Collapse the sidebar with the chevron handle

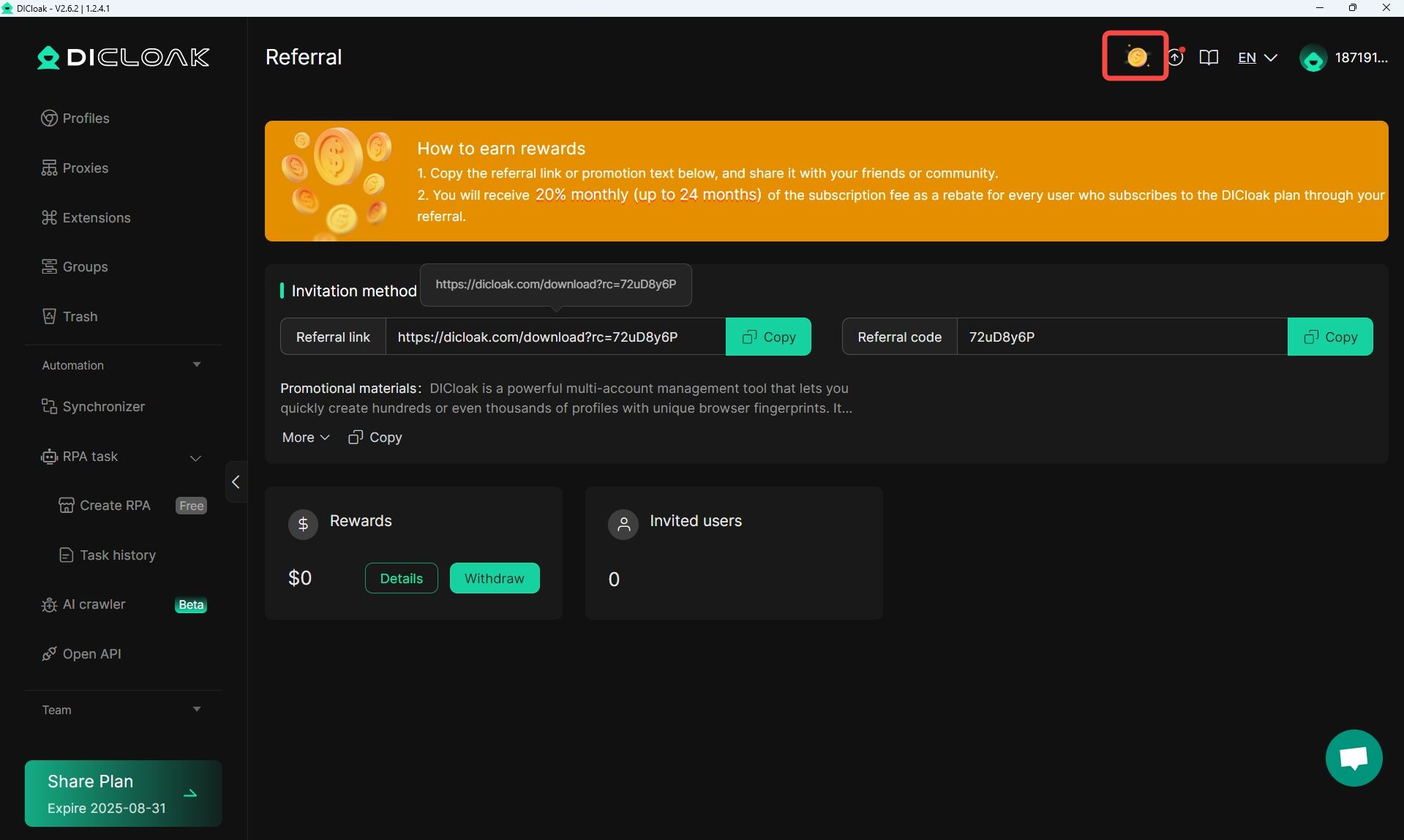click(x=236, y=481)
